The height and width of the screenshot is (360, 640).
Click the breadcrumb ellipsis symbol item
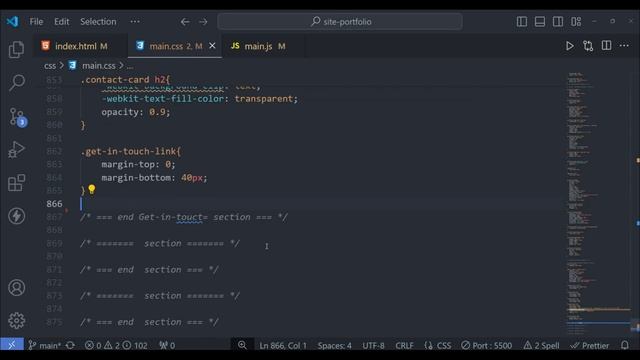[x=129, y=66]
